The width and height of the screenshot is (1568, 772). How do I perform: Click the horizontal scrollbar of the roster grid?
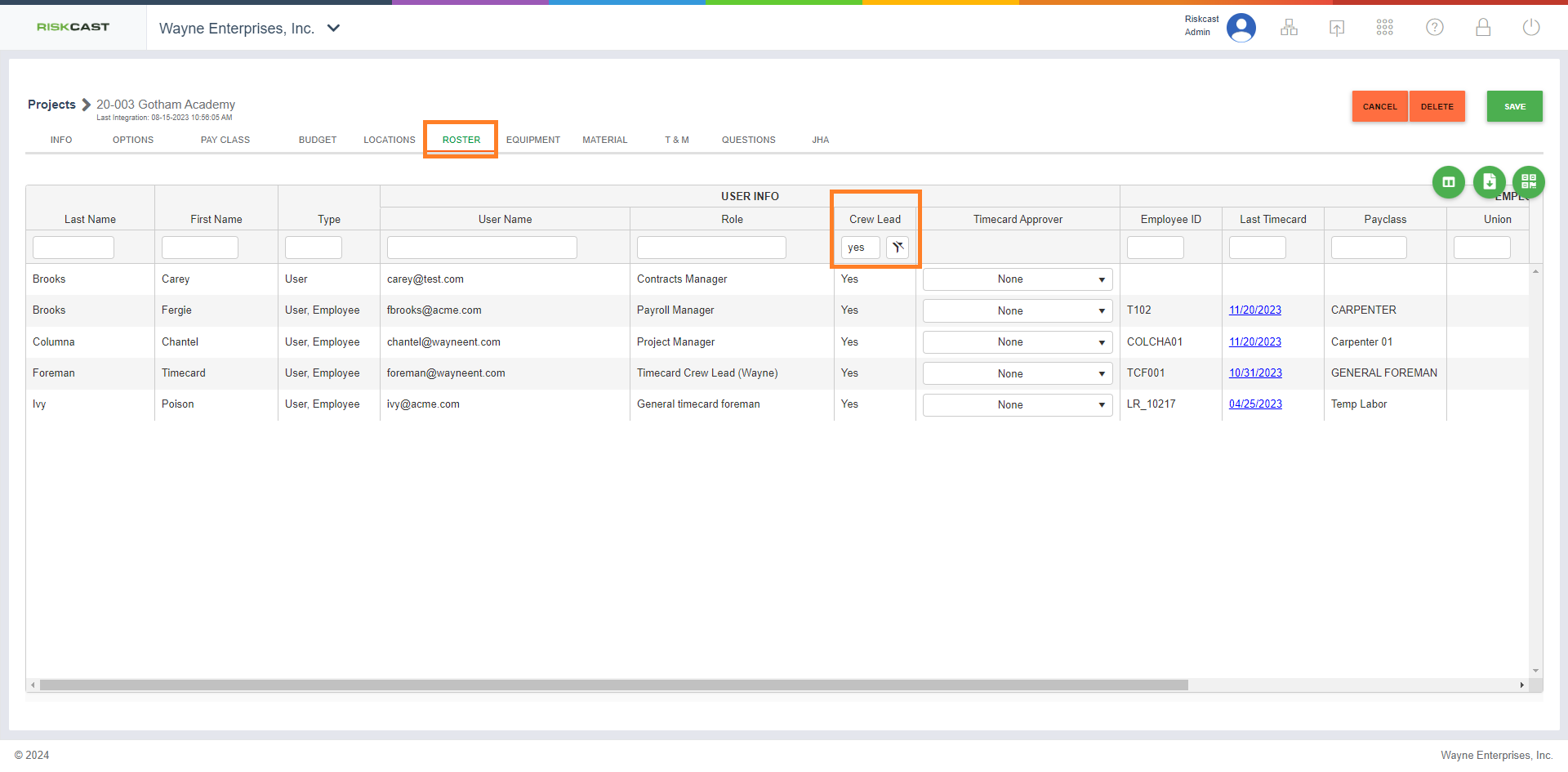click(x=612, y=685)
